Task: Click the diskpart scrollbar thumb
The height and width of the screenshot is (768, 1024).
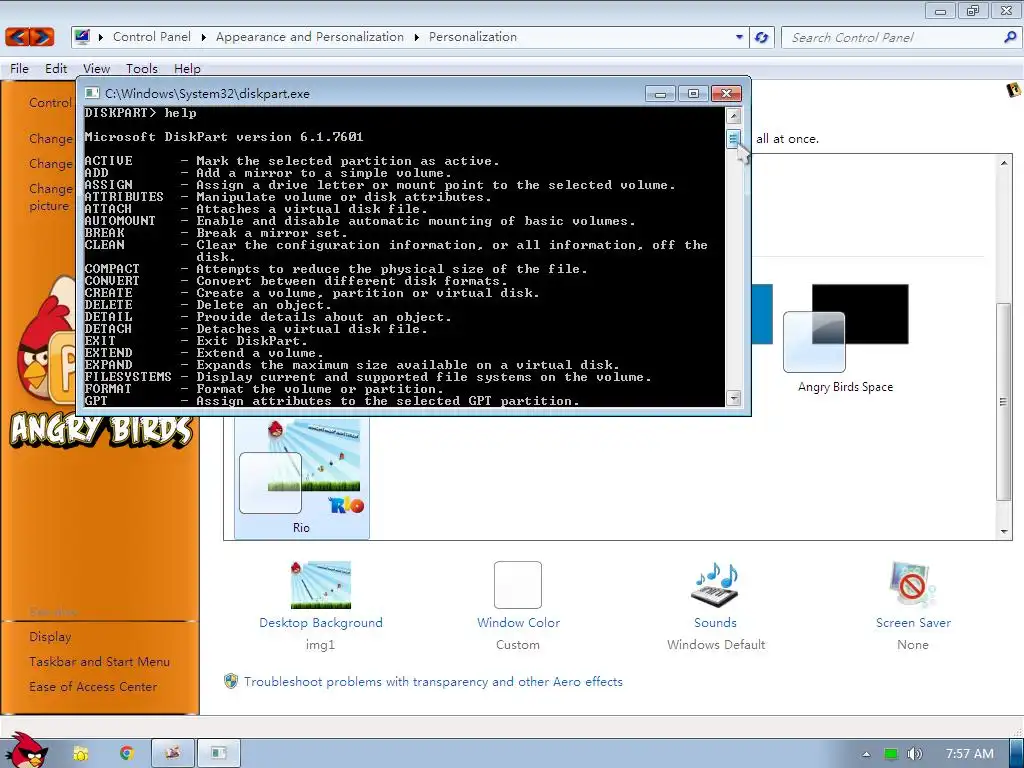Action: [733, 138]
